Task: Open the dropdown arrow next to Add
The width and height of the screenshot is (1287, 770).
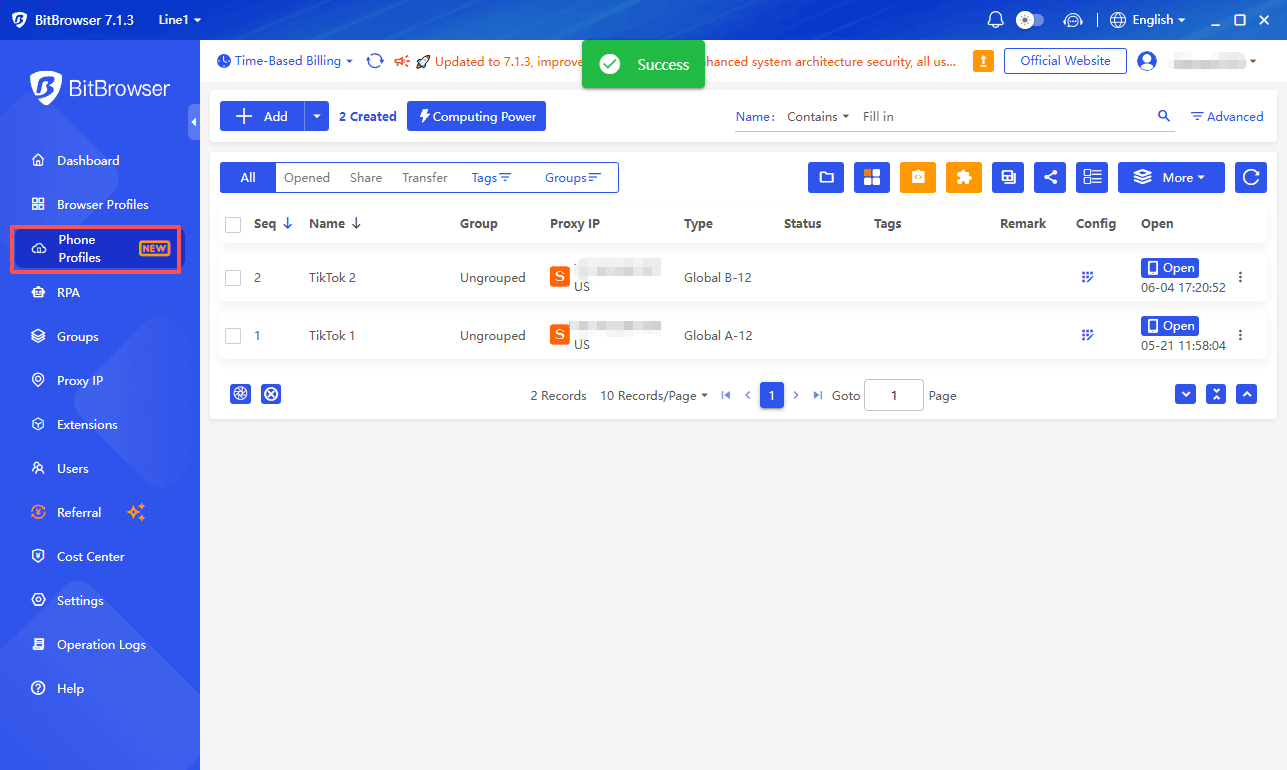Action: point(317,116)
